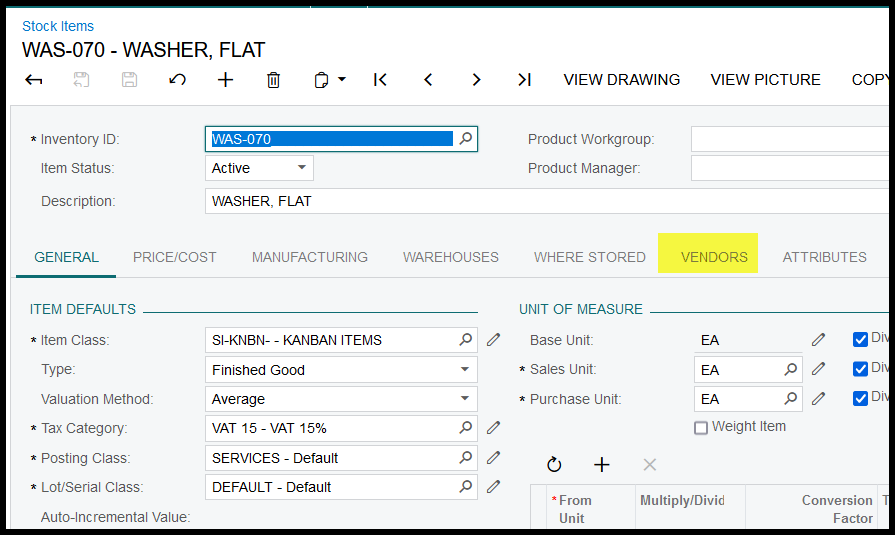Toggle the checkbox beside Purchase Unit
Viewport: 895px width, 535px height.
[x=860, y=398]
